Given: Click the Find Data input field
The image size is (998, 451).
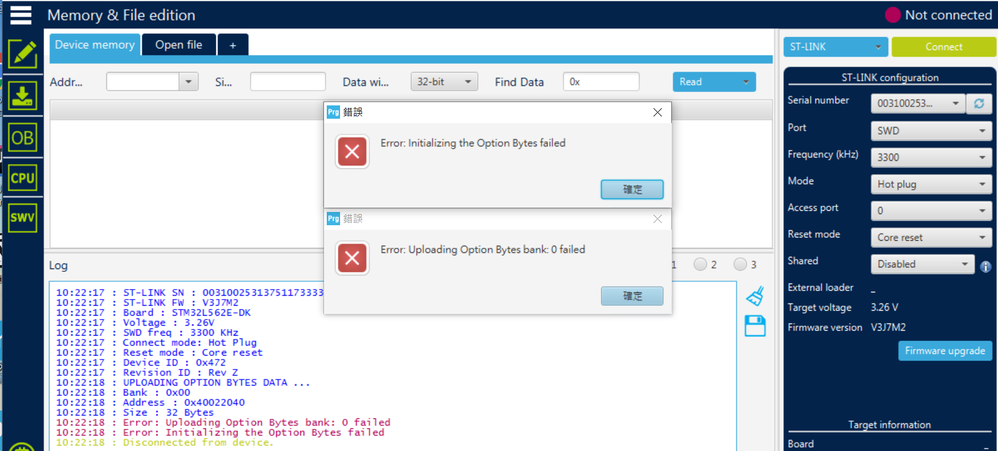Looking at the screenshot, I should 601,81.
